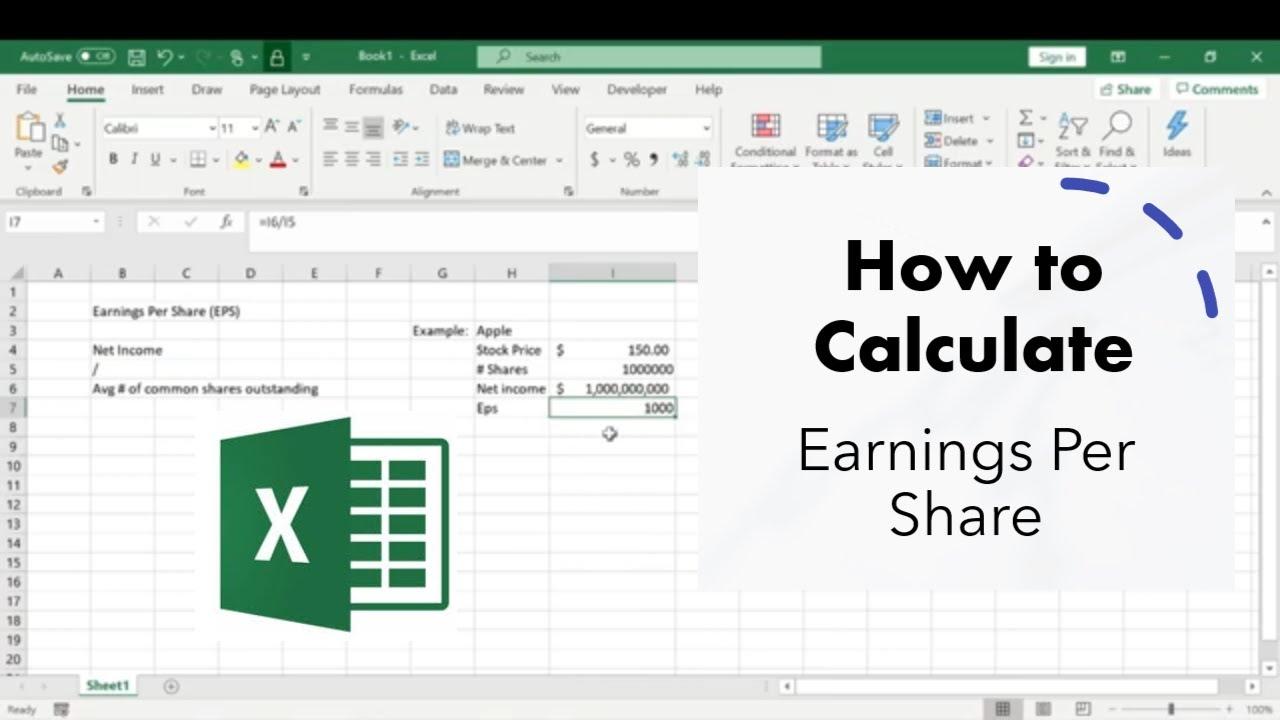The height and width of the screenshot is (720, 1280).
Task: Click the zoom slider in status bar
Action: tap(1171, 709)
